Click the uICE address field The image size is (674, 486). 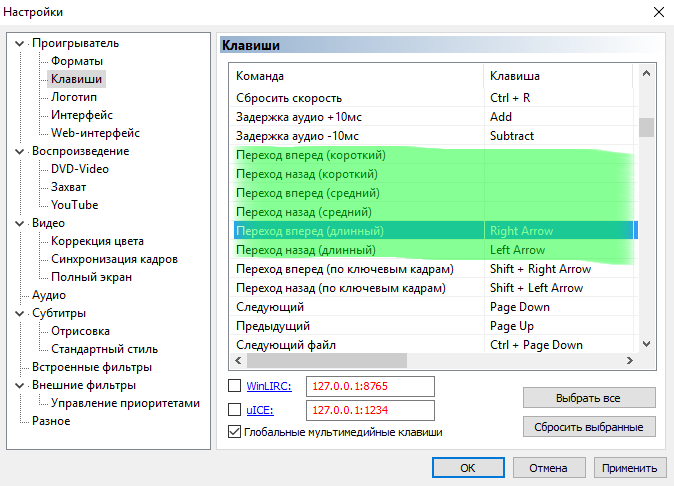click(x=370, y=409)
